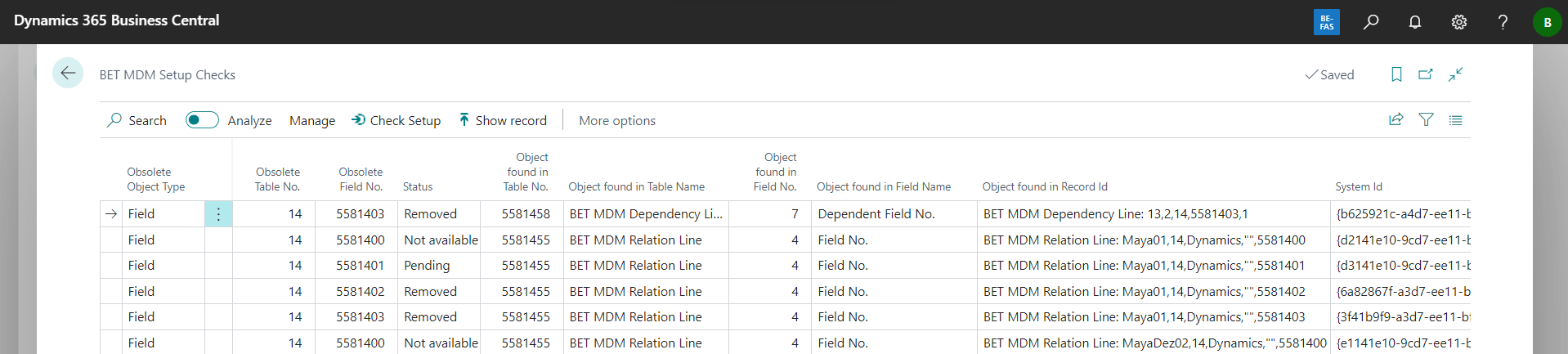
Task: Open the help question mark
Action: [1503, 22]
